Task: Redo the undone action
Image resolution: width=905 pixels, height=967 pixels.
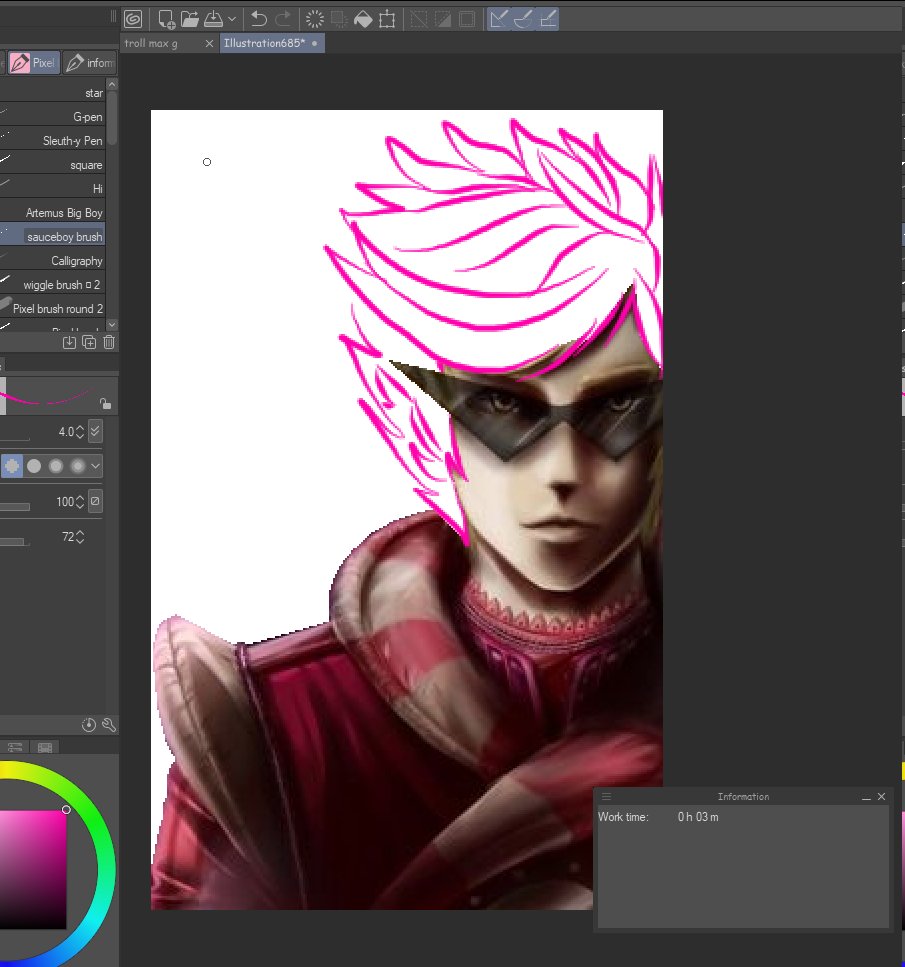Action: tap(283, 19)
